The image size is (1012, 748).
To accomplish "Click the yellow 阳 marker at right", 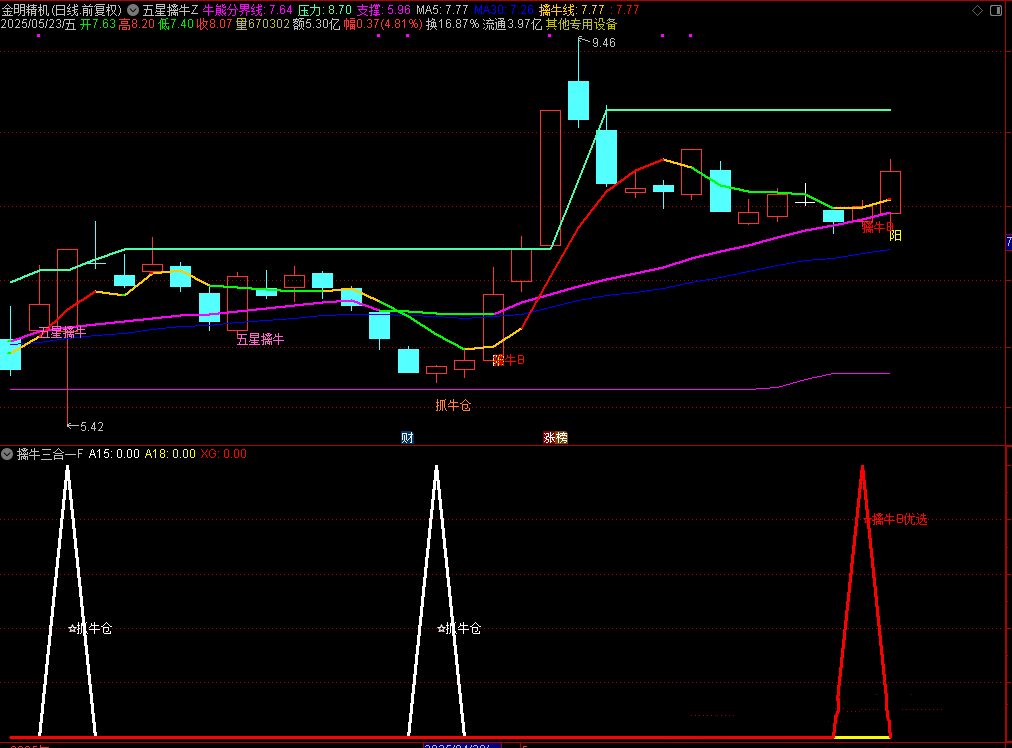I will click(895, 236).
